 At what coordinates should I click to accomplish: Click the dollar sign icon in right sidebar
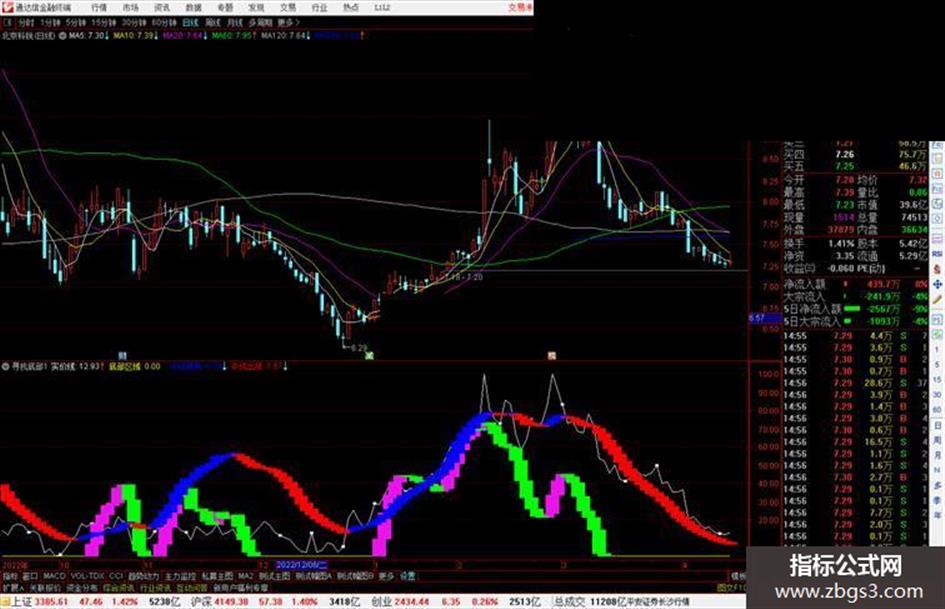click(937, 270)
